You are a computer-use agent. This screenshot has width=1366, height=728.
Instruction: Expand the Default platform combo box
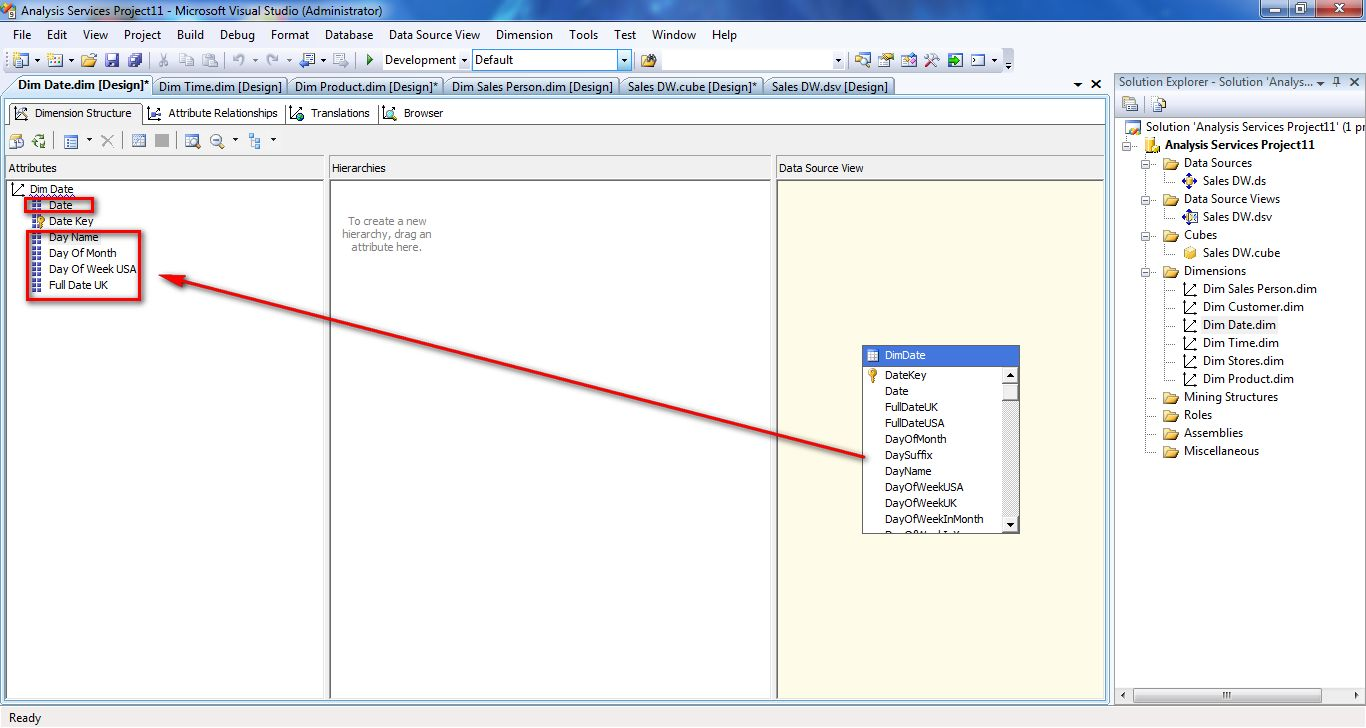625,61
